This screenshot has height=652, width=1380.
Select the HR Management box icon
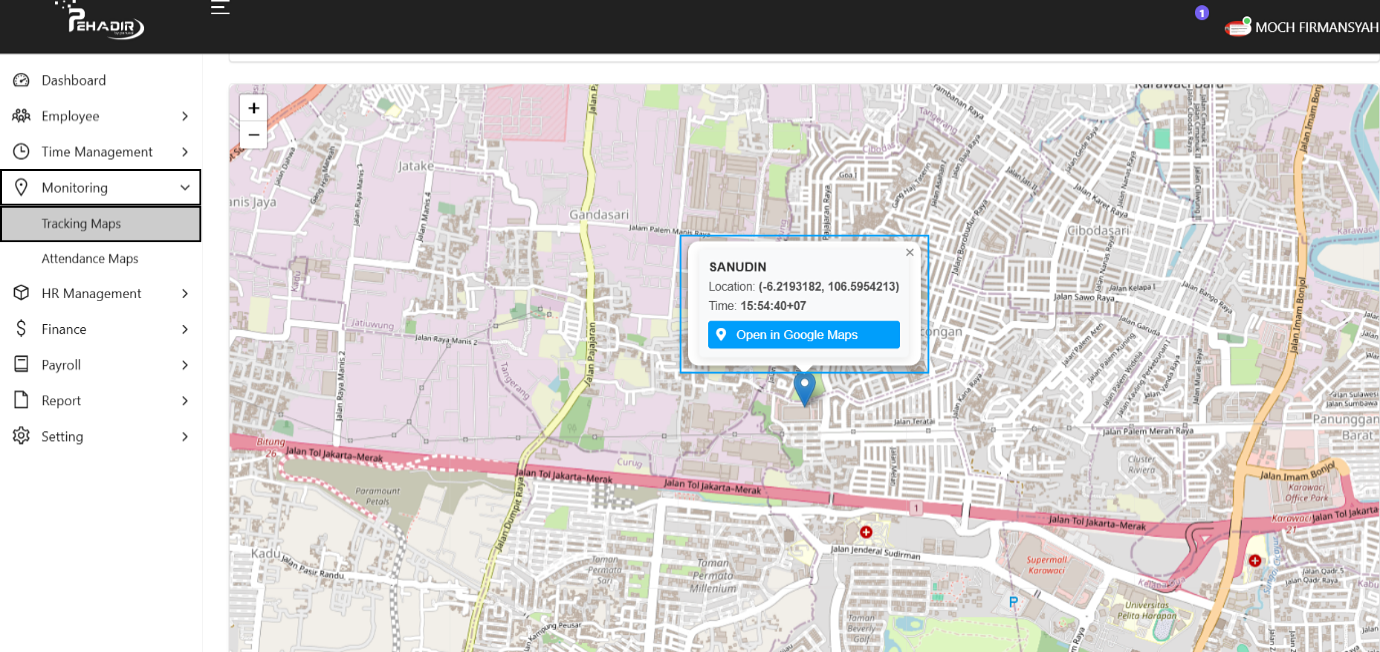[21, 293]
